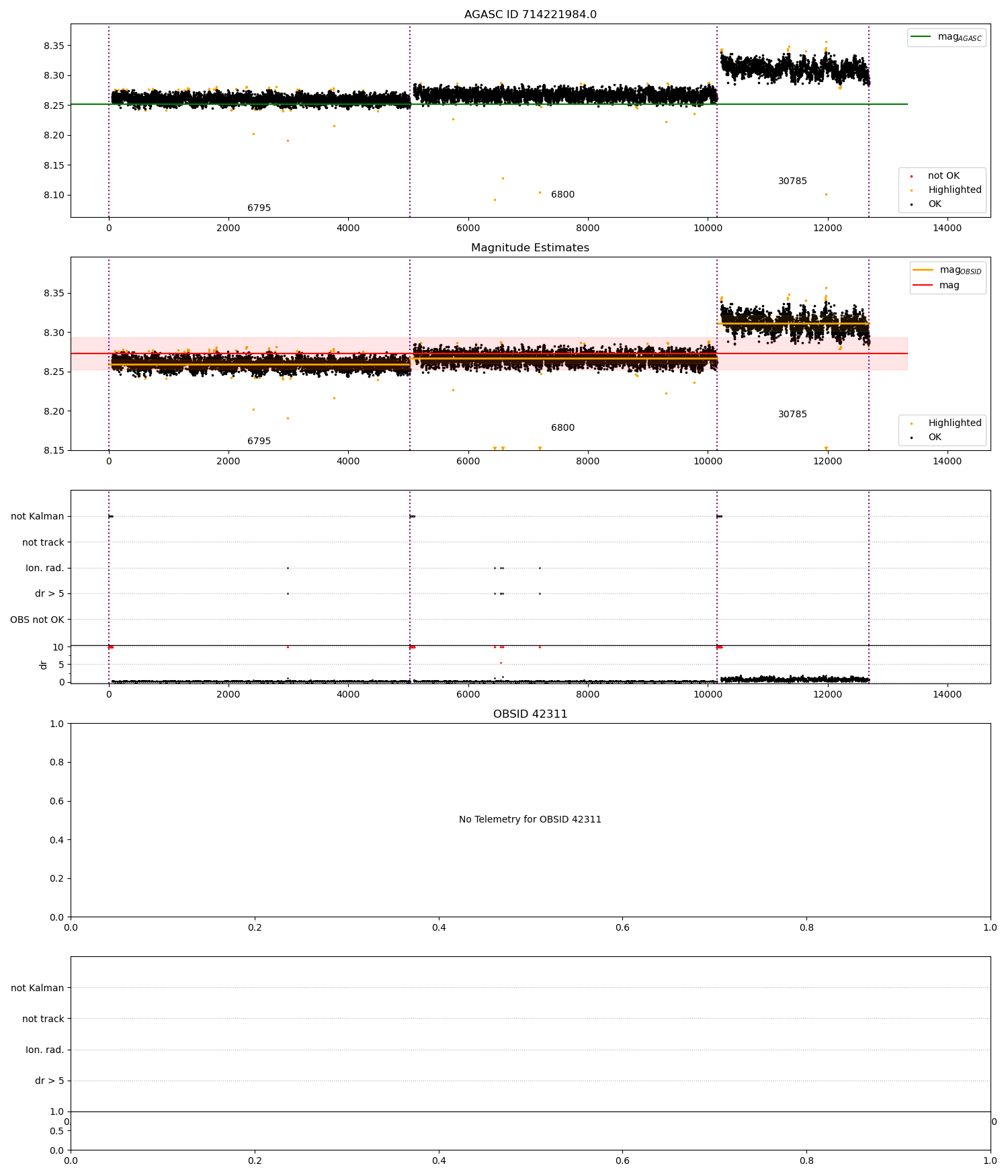This screenshot has width=1008, height=1176.
Task: Click the 6800 label in Magnitude Estimates plot
Action: click(563, 428)
